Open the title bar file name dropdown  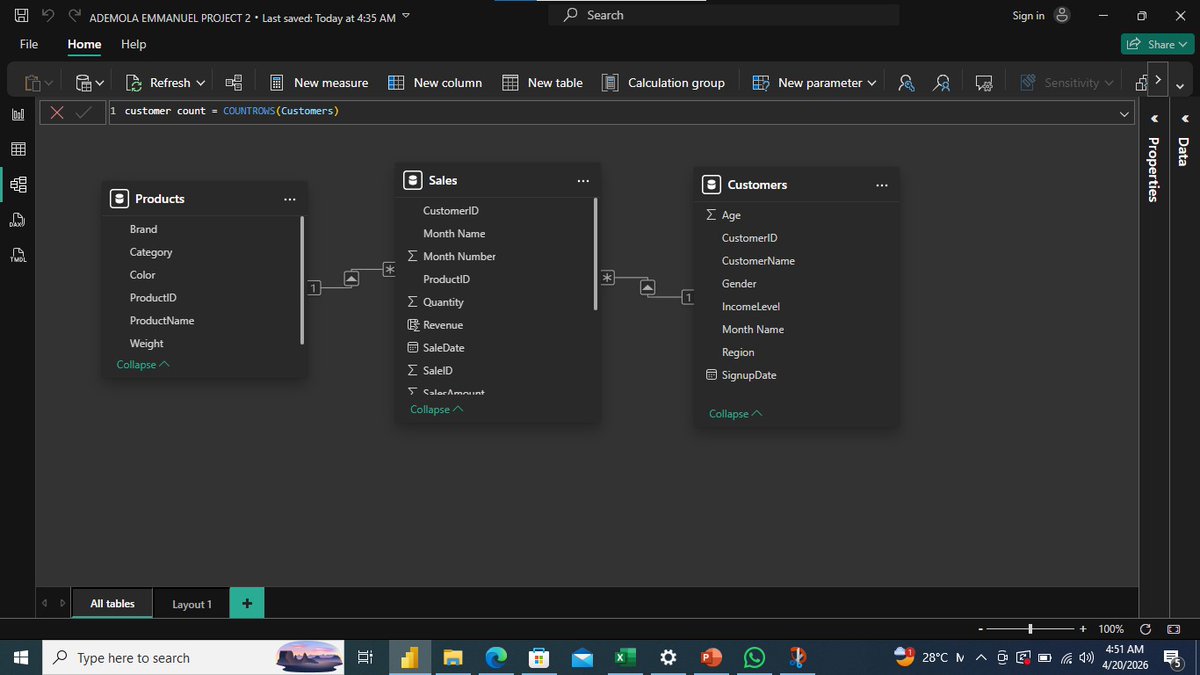[x=405, y=18]
